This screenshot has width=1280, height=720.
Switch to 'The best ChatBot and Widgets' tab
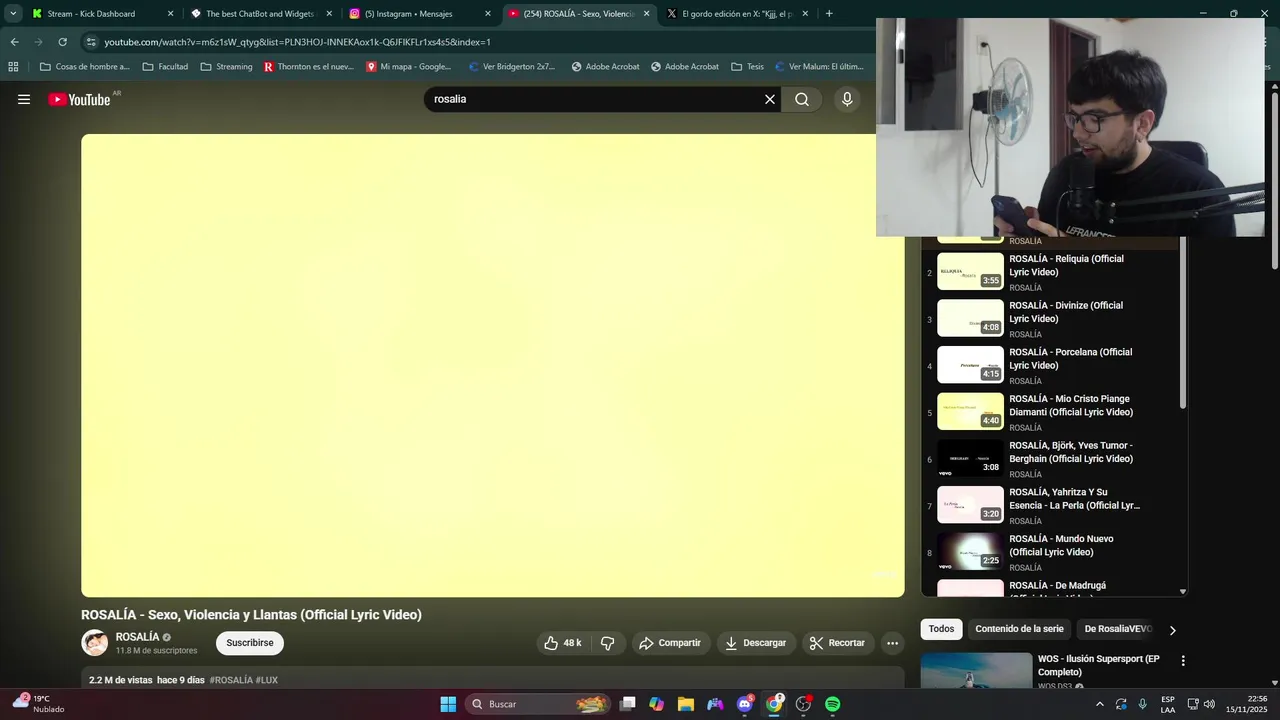[260, 14]
